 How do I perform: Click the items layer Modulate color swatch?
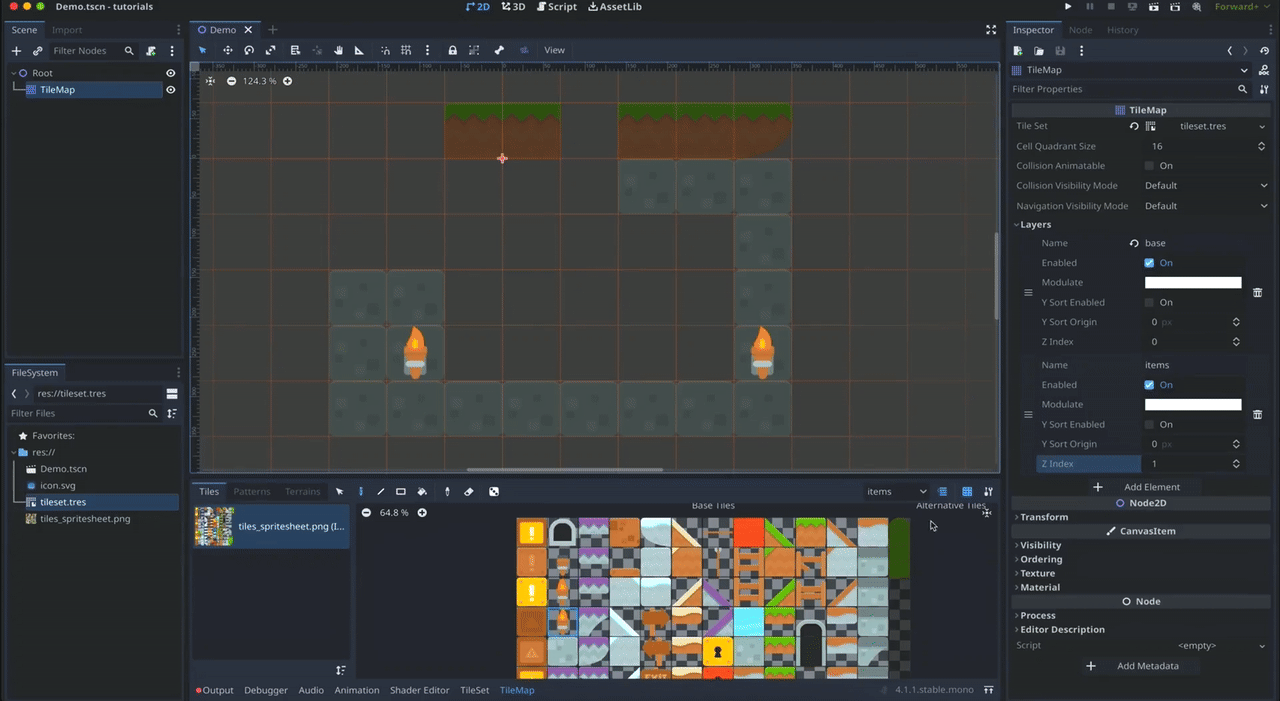[1193, 405]
